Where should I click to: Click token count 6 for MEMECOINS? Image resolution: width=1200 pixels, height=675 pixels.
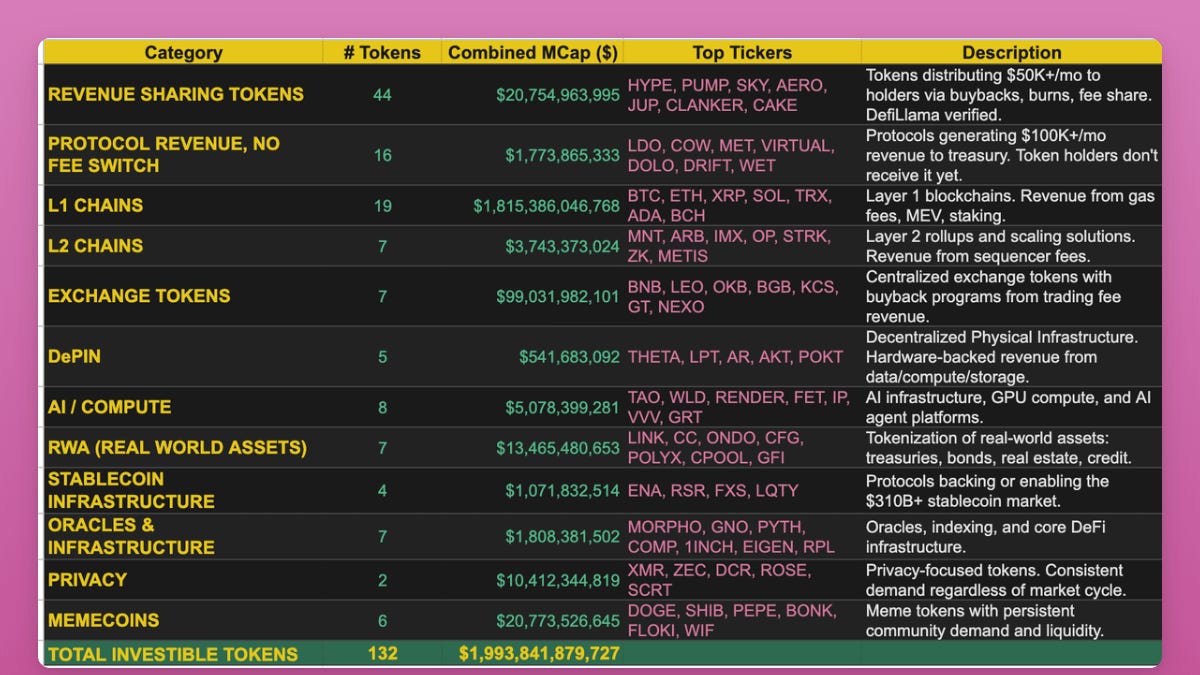click(382, 620)
